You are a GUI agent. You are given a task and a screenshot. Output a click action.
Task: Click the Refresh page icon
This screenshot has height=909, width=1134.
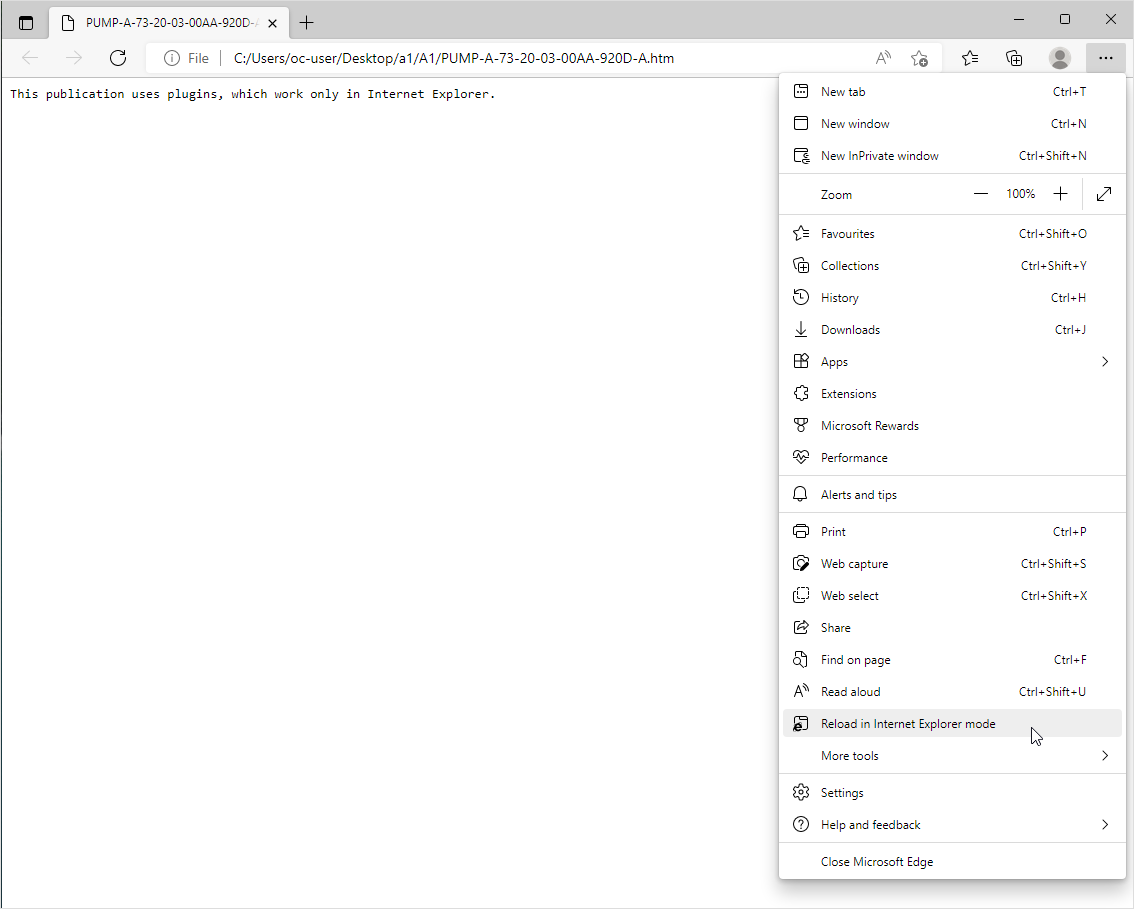tap(118, 58)
